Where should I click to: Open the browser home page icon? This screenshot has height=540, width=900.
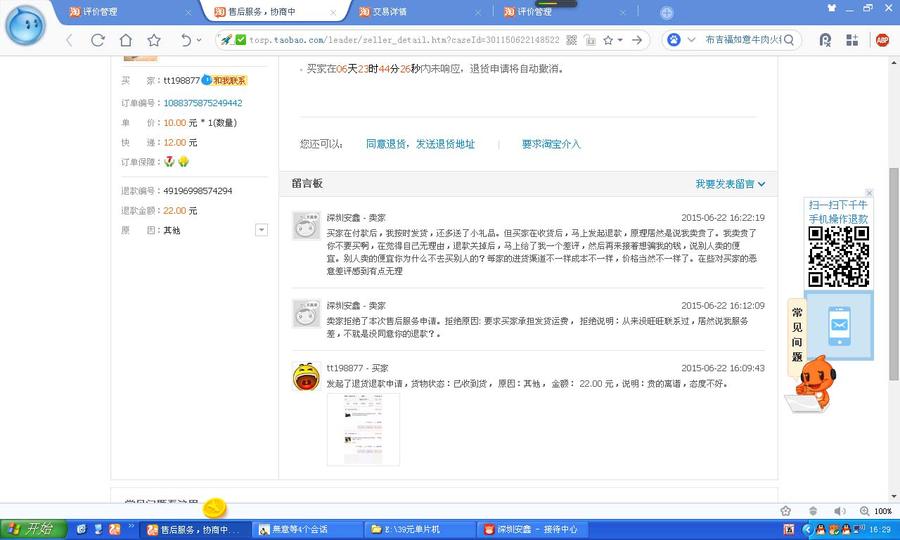point(126,40)
